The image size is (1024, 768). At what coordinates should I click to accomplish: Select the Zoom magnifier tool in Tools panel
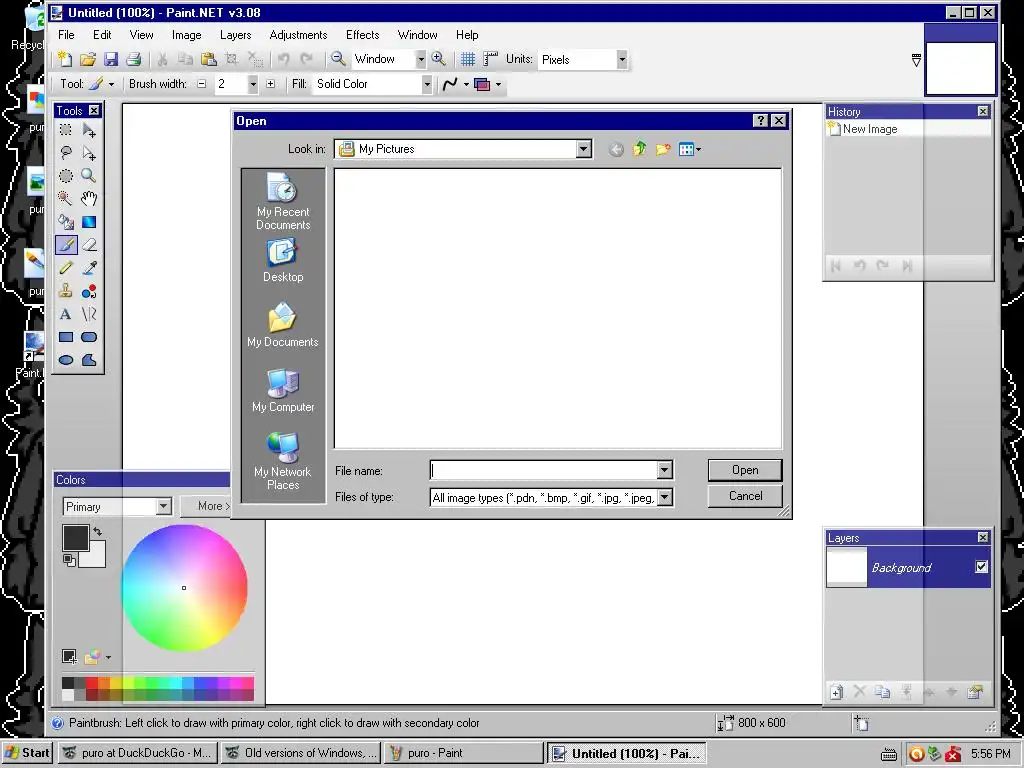tap(89, 176)
